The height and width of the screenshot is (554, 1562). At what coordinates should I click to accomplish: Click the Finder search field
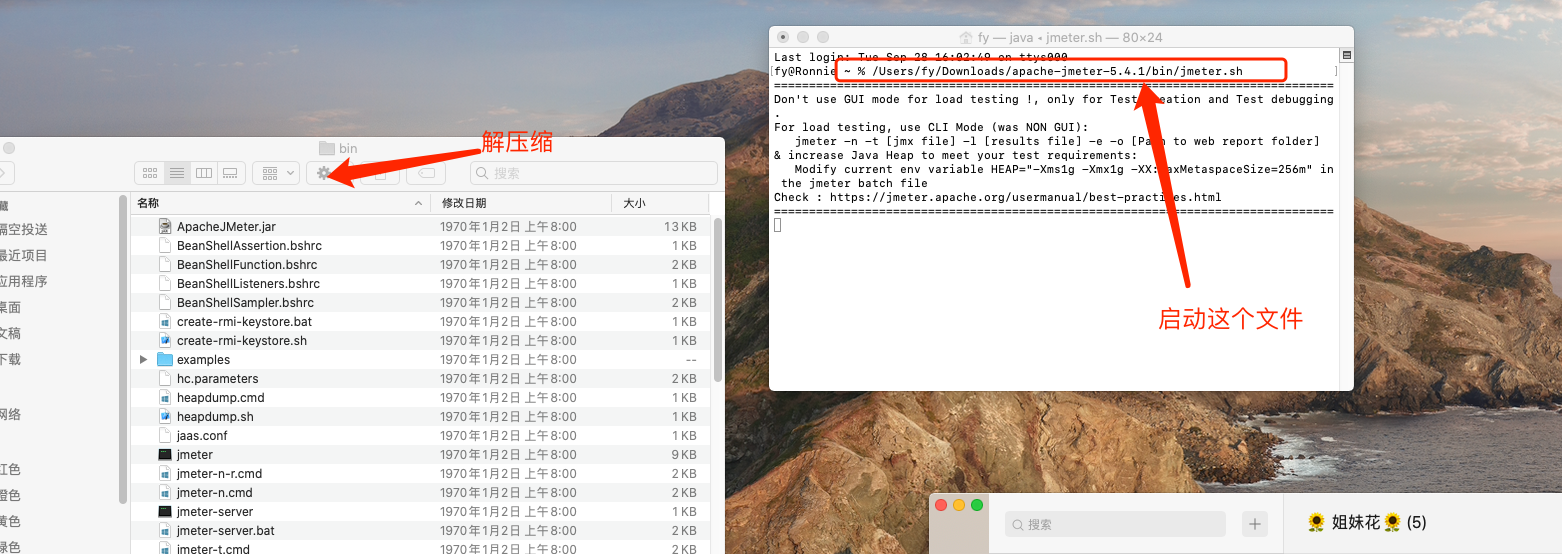pos(594,173)
